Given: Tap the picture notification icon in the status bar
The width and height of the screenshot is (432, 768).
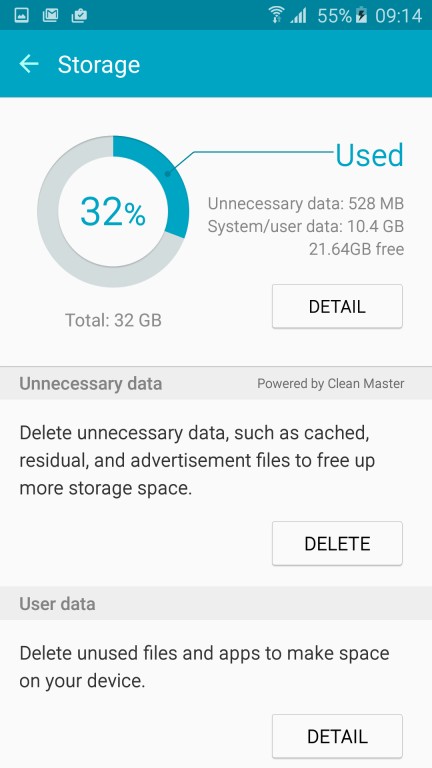Looking at the screenshot, I should 22,16.
